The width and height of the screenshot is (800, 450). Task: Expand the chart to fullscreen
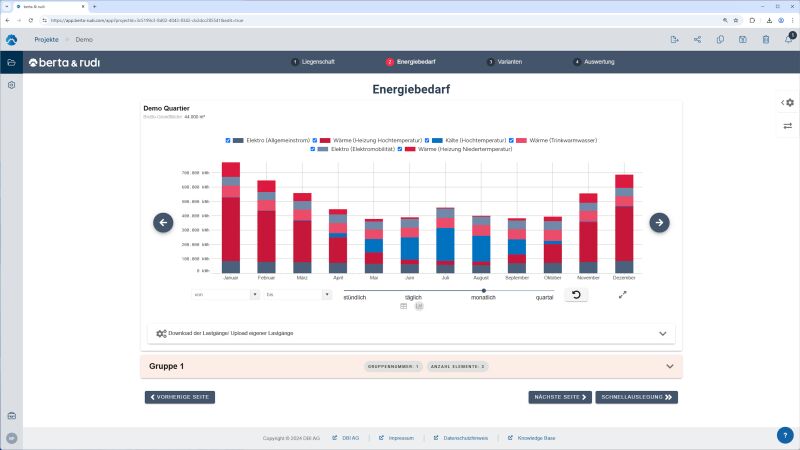tap(623, 295)
